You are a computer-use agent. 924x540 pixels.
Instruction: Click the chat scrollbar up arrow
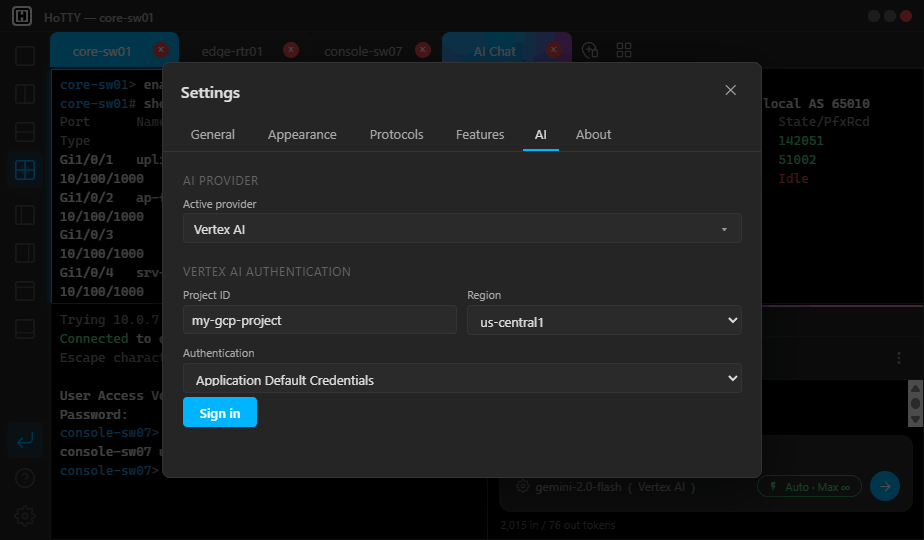point(915,388)
